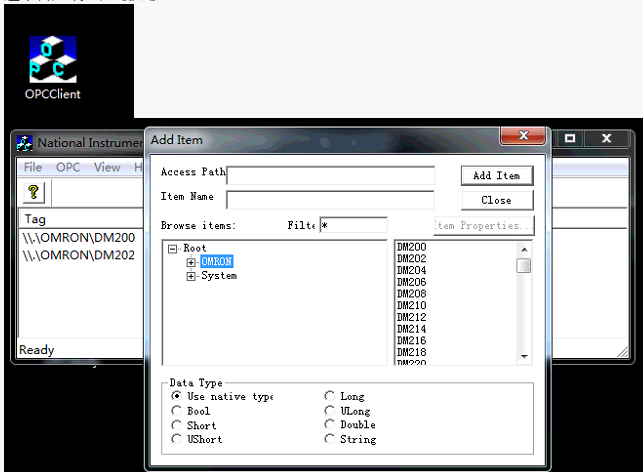
Task: Choose the Bool data type option
Action: click(177, 411)
